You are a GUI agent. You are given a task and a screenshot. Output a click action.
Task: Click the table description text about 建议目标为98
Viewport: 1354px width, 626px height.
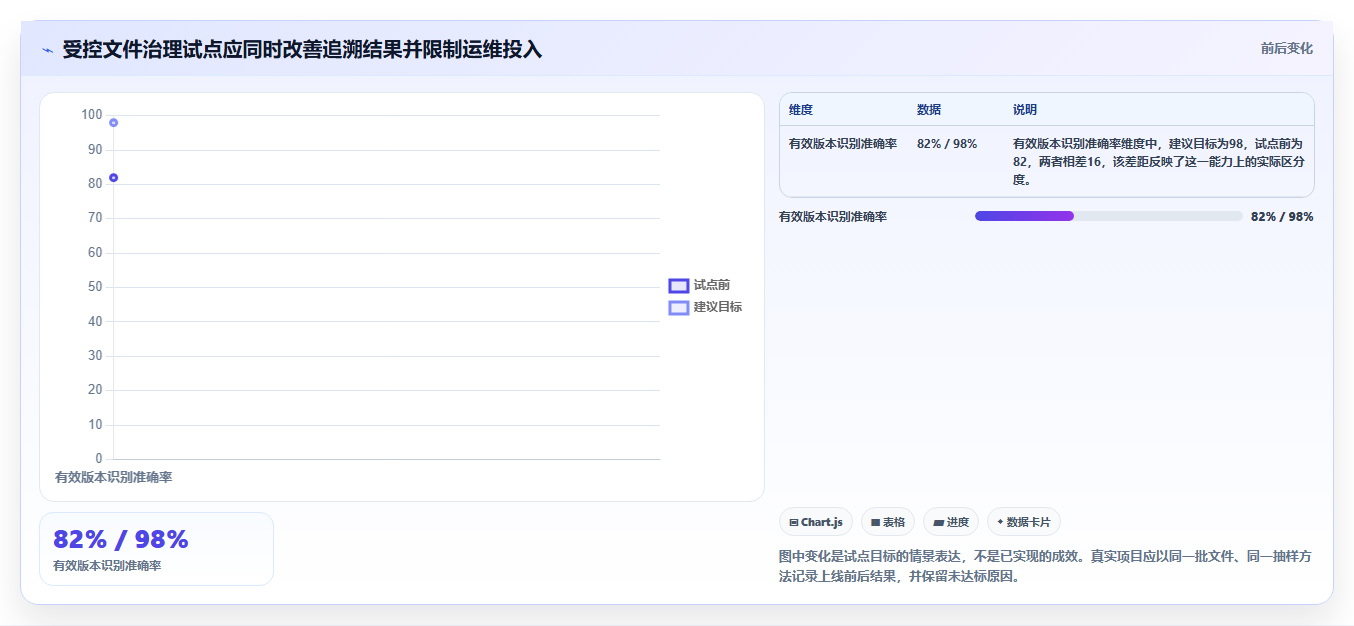tap(1158, 162)
